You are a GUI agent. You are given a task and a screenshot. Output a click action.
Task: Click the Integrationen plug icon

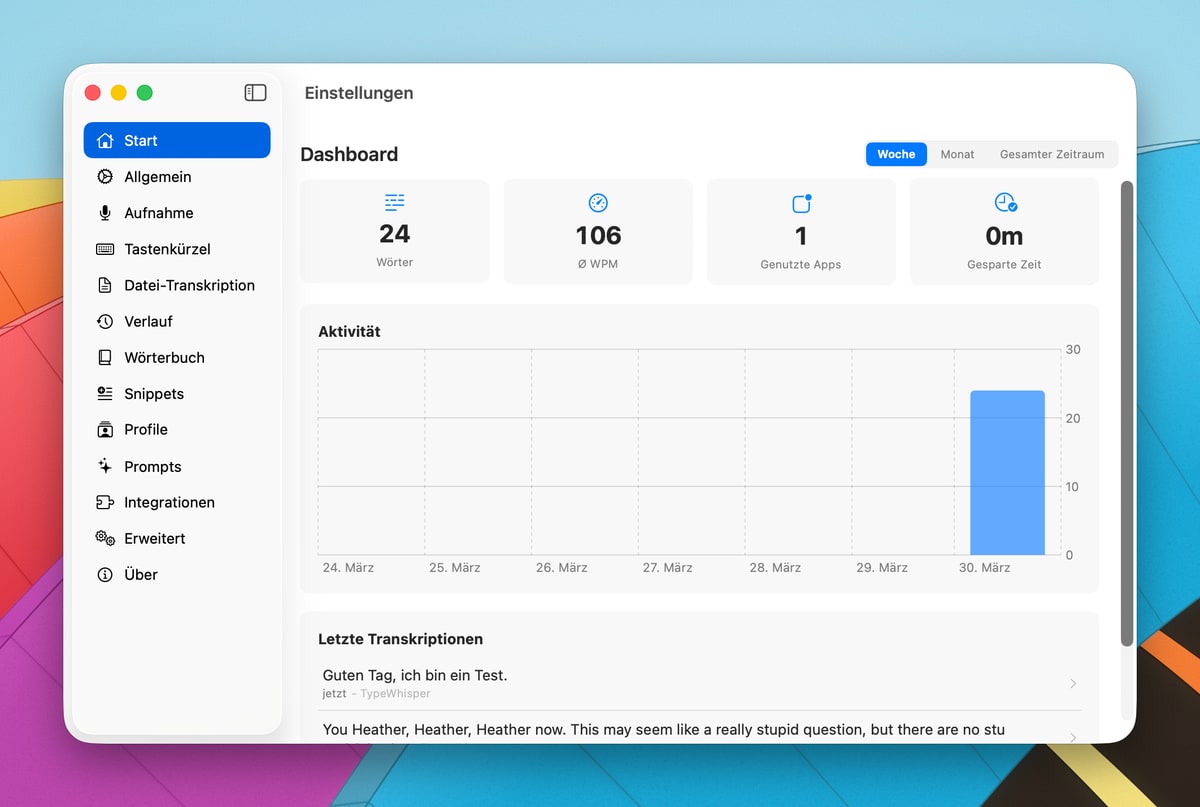[105, 502]
